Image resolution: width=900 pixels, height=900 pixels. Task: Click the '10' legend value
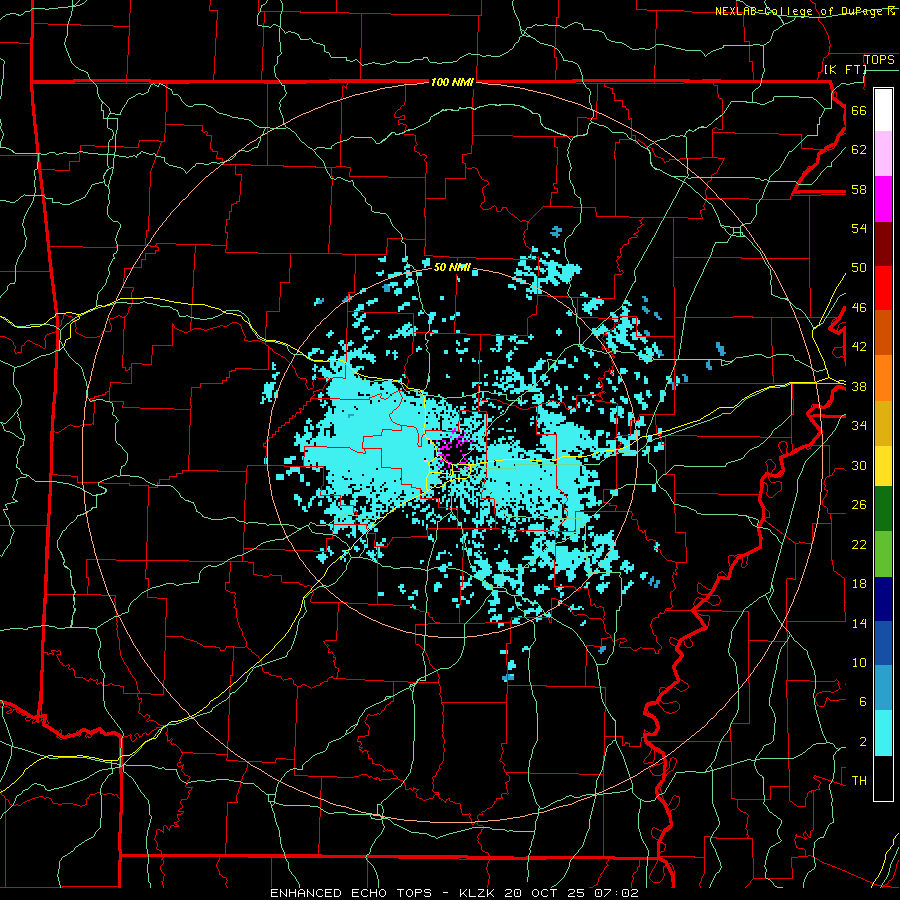859,662
